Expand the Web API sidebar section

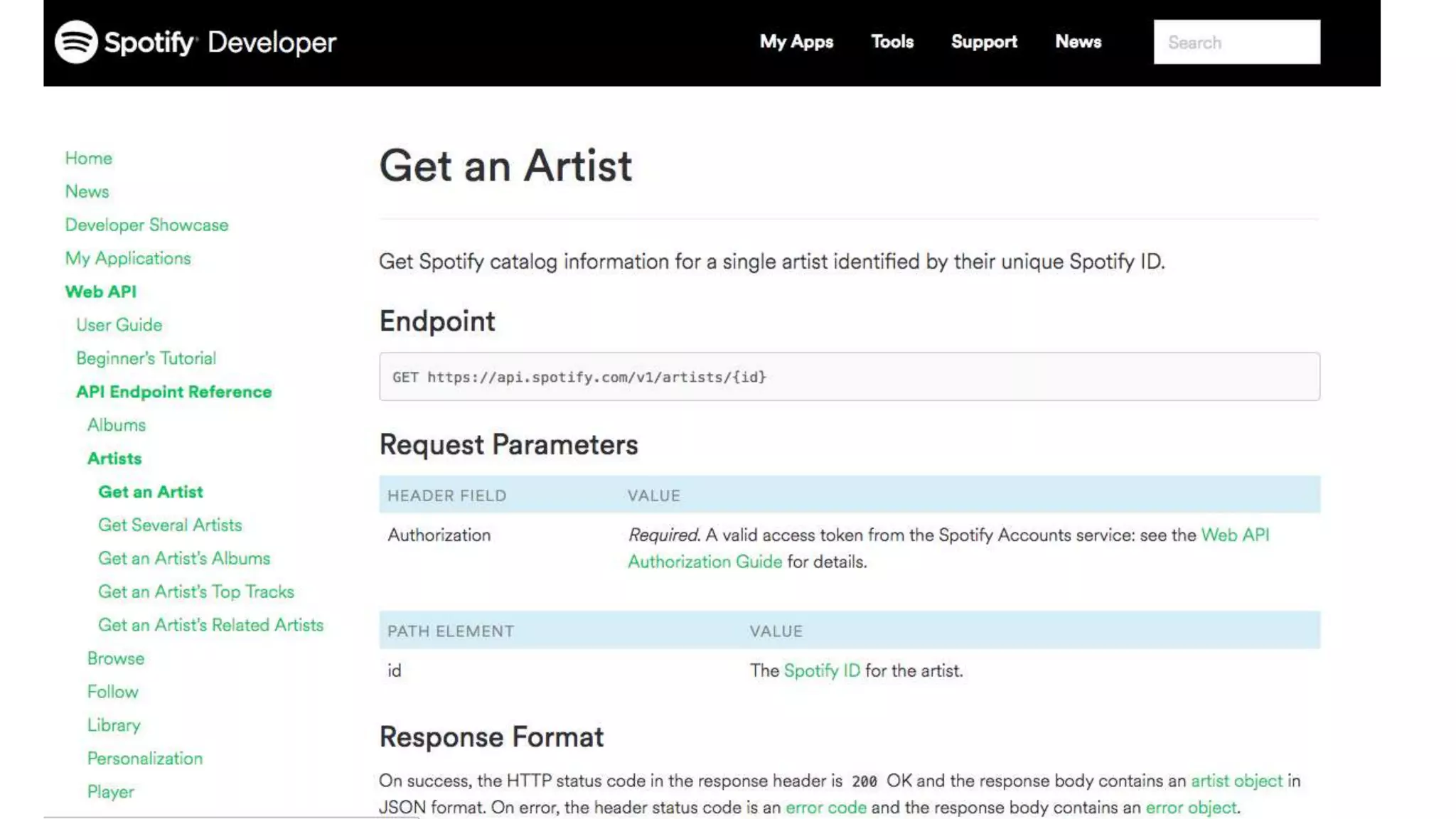pyautogui.click(x=100, y=291)
